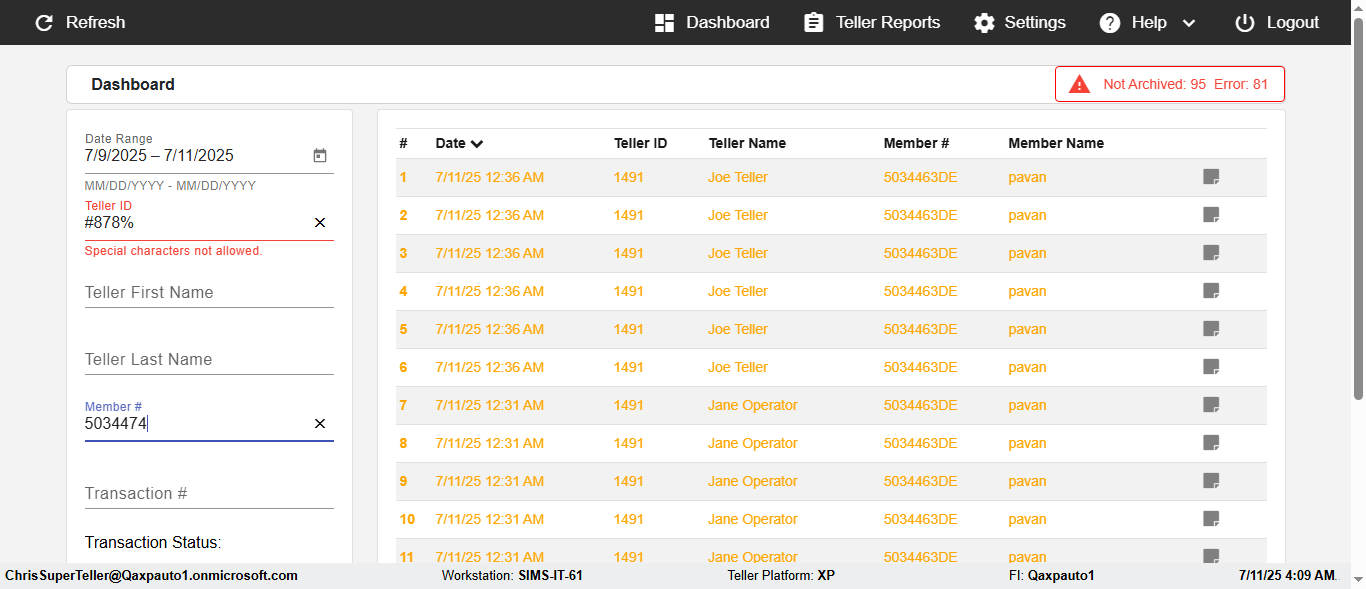Click the page vertical scrollbar
This screenshot has width=1366, height=589.
coord(1358,250)
